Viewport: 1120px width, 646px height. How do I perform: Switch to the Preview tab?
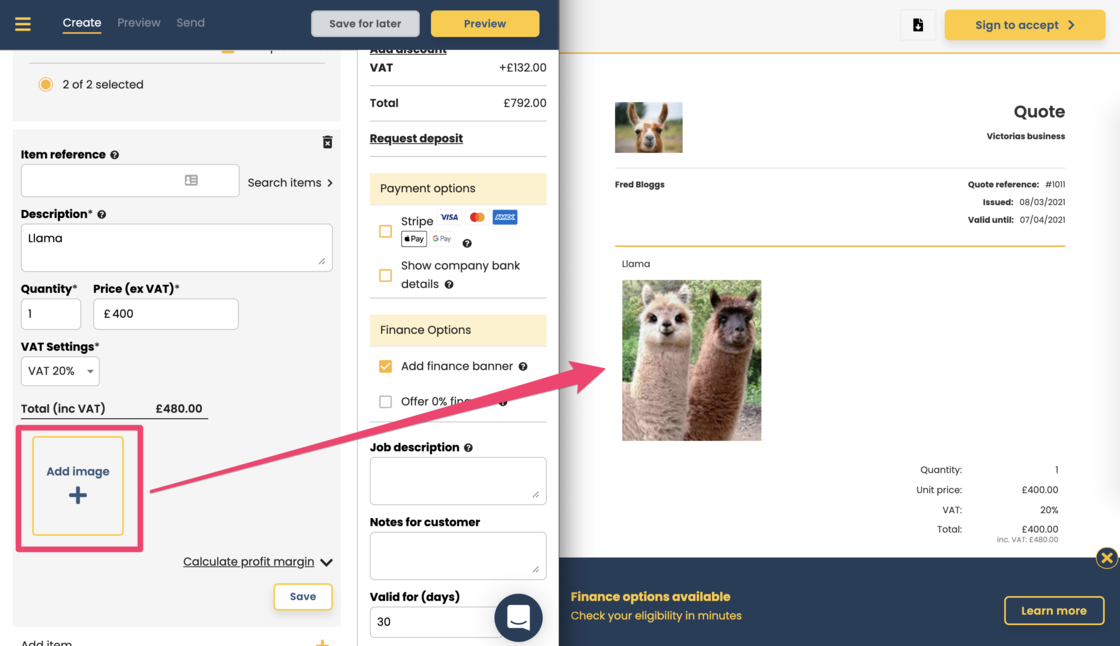pyautogui.click(x=139, y=23)
